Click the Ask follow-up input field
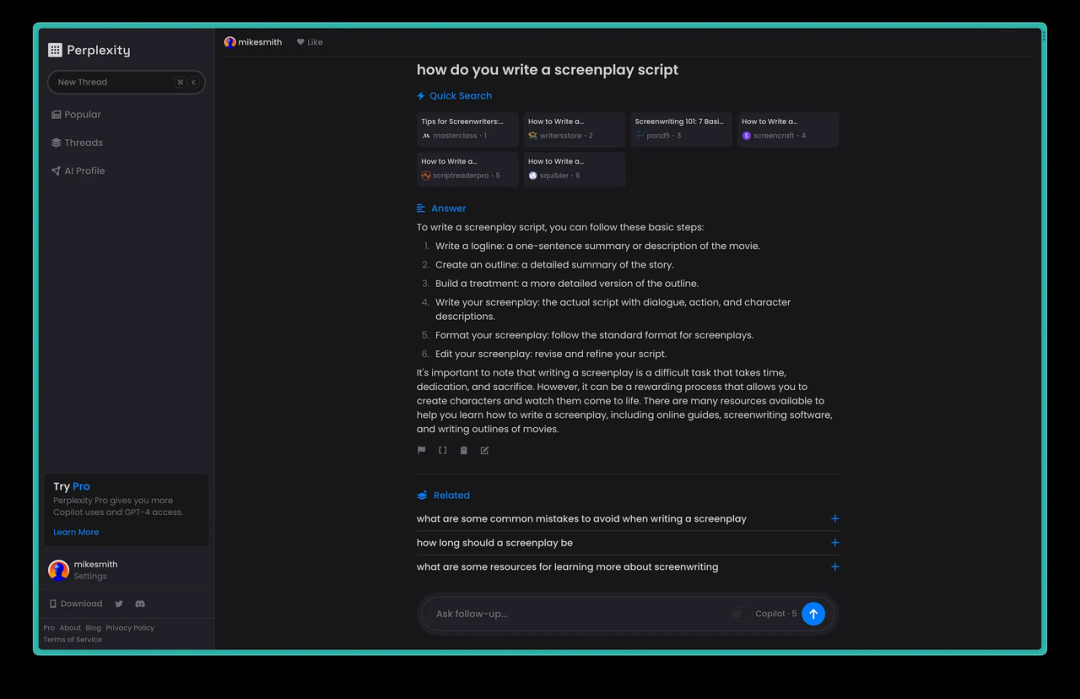1080x699 pixels. (575, 614)
